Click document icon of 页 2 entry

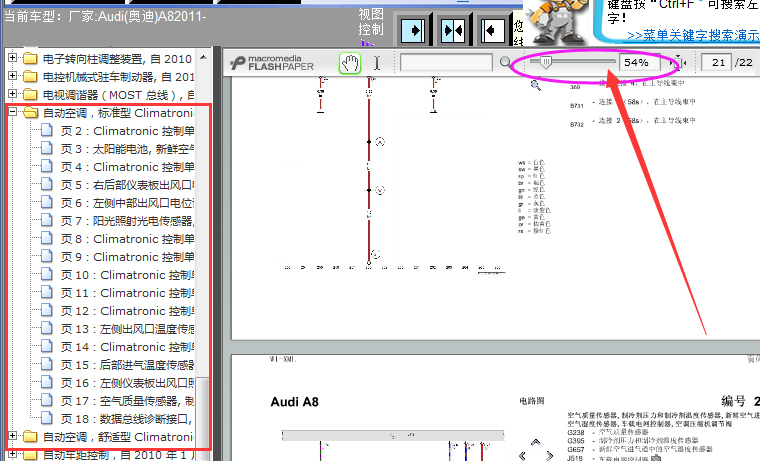pos(47,130)
